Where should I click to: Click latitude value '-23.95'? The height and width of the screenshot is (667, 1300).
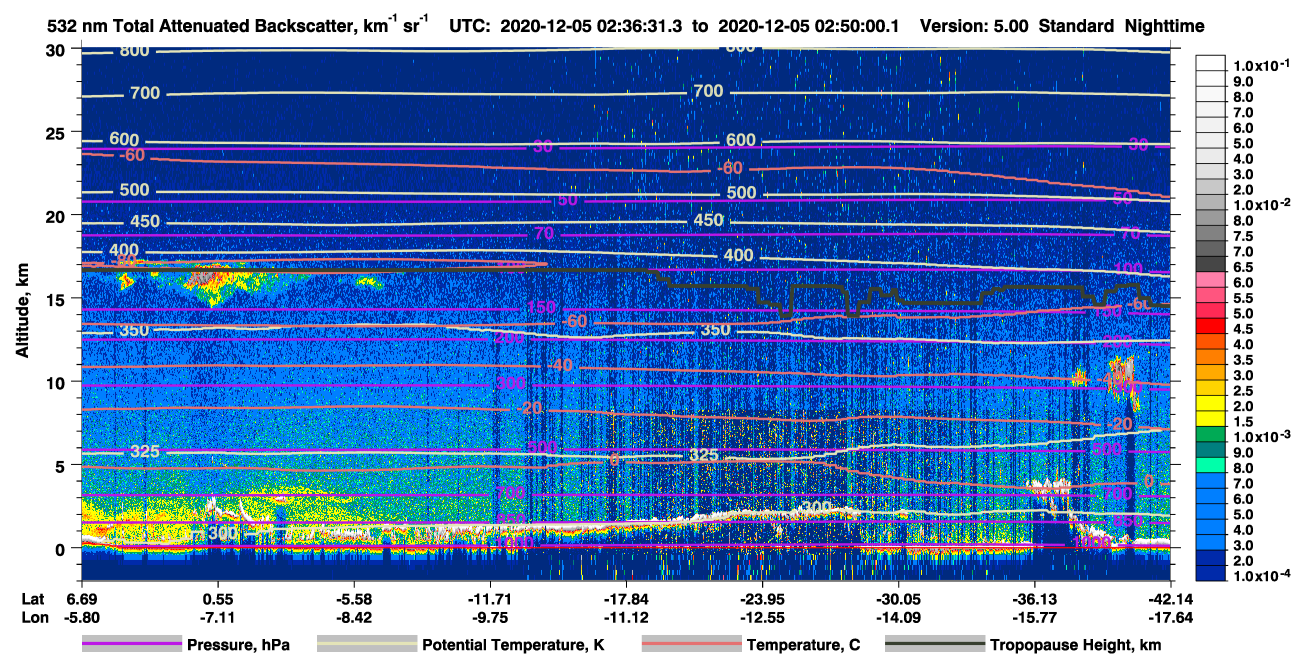762,600
